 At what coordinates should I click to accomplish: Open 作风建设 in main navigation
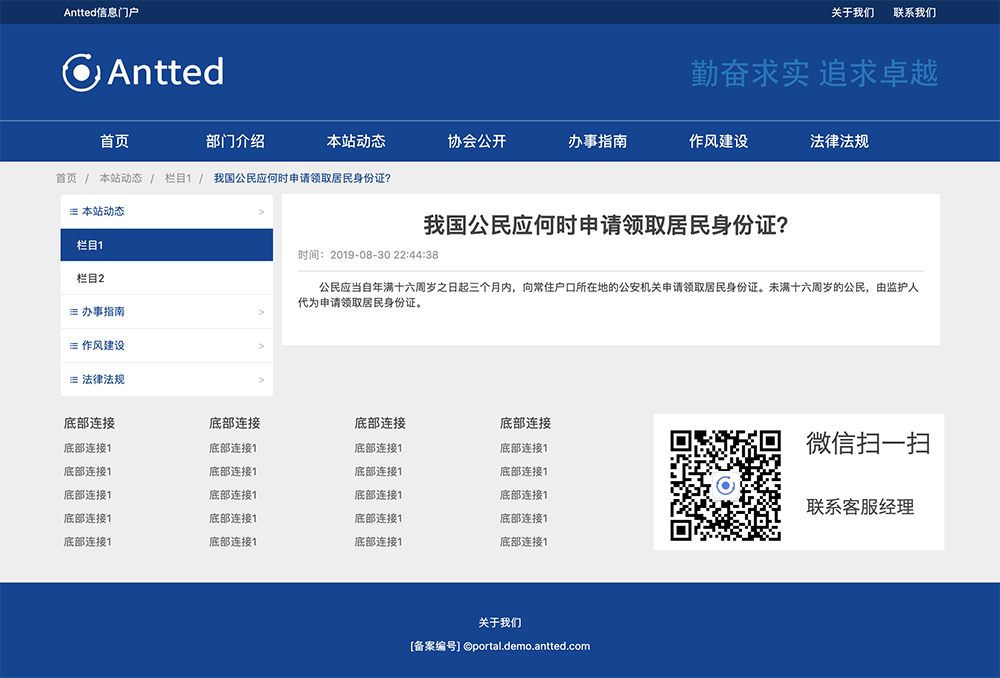[718, 141]
